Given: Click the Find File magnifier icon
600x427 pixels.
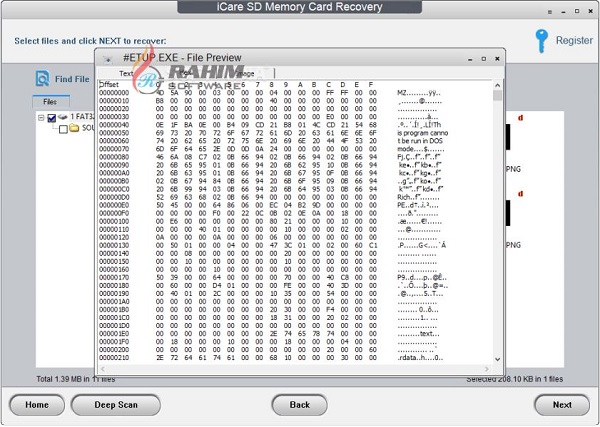Looking at the screenshot, I should point(42,78).
